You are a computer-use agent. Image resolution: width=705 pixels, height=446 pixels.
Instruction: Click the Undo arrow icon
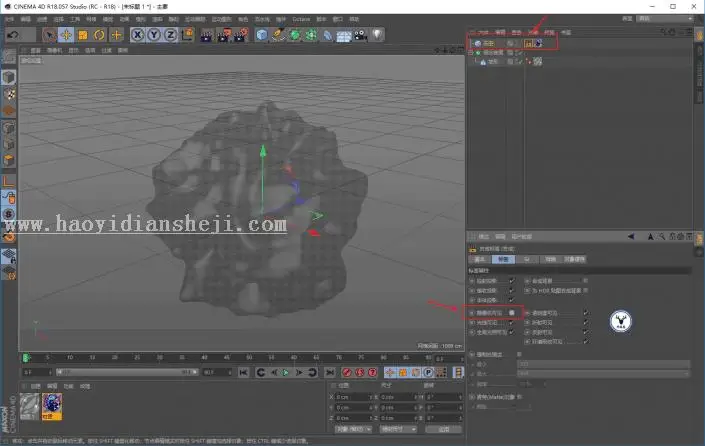click(x=13, y=35)
